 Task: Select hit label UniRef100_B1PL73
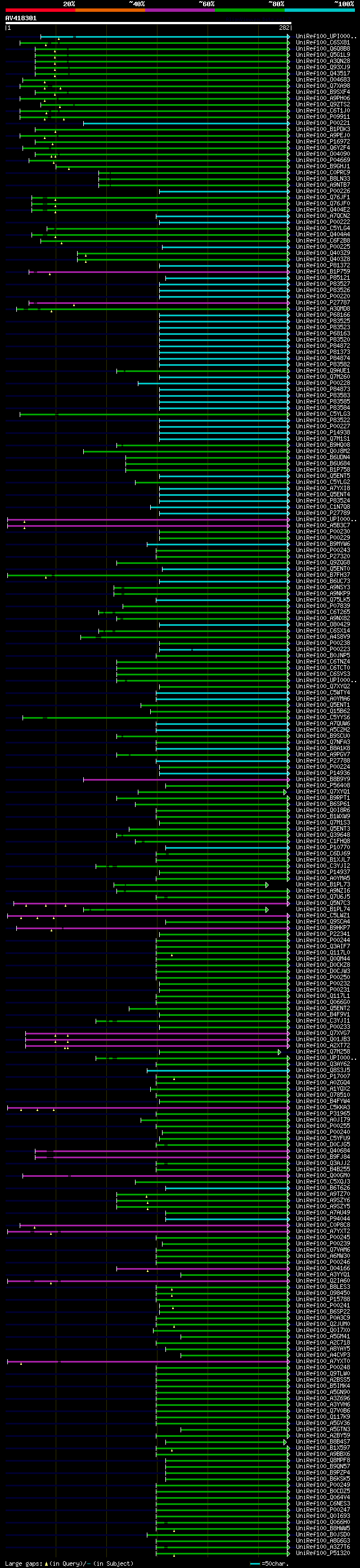pos(323,884)
